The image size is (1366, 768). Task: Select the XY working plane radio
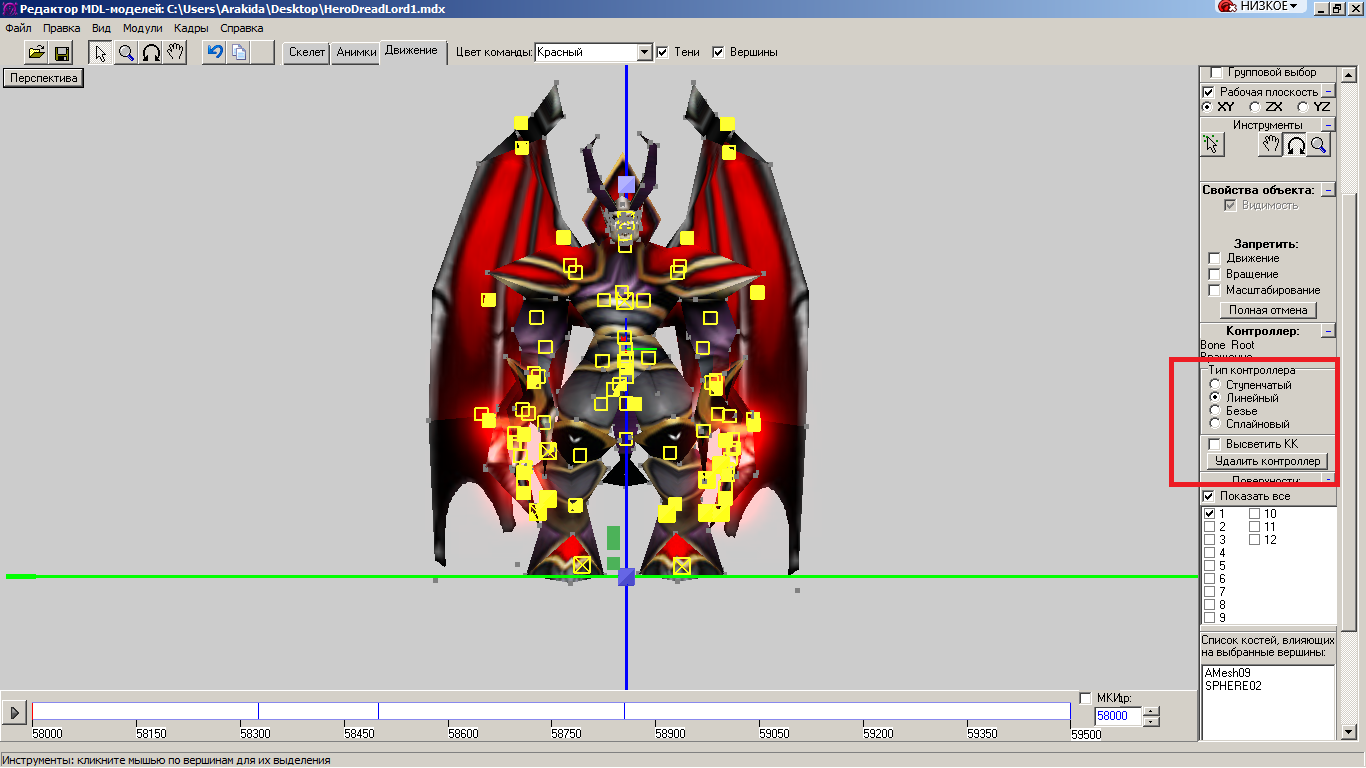(x=1208, y=107)
